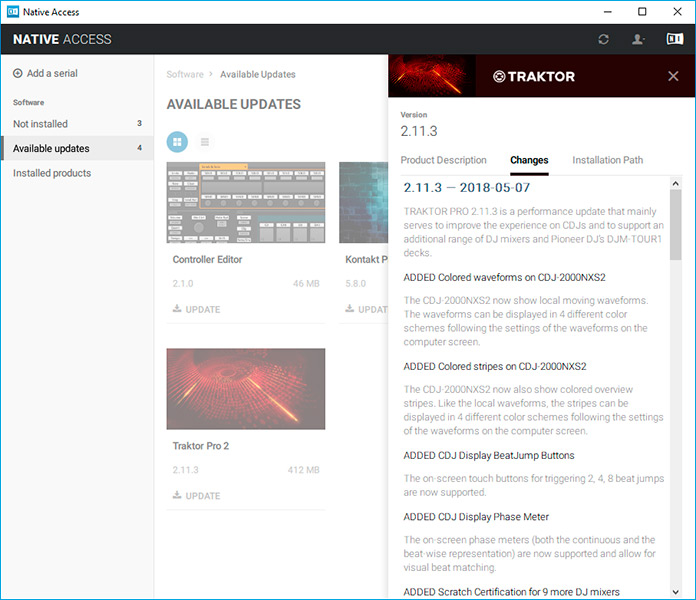This screenshot has width=696, height=600.
Task: Click the Traktor Pro 2 thumbnail
Action: click(x=245, y=389)
